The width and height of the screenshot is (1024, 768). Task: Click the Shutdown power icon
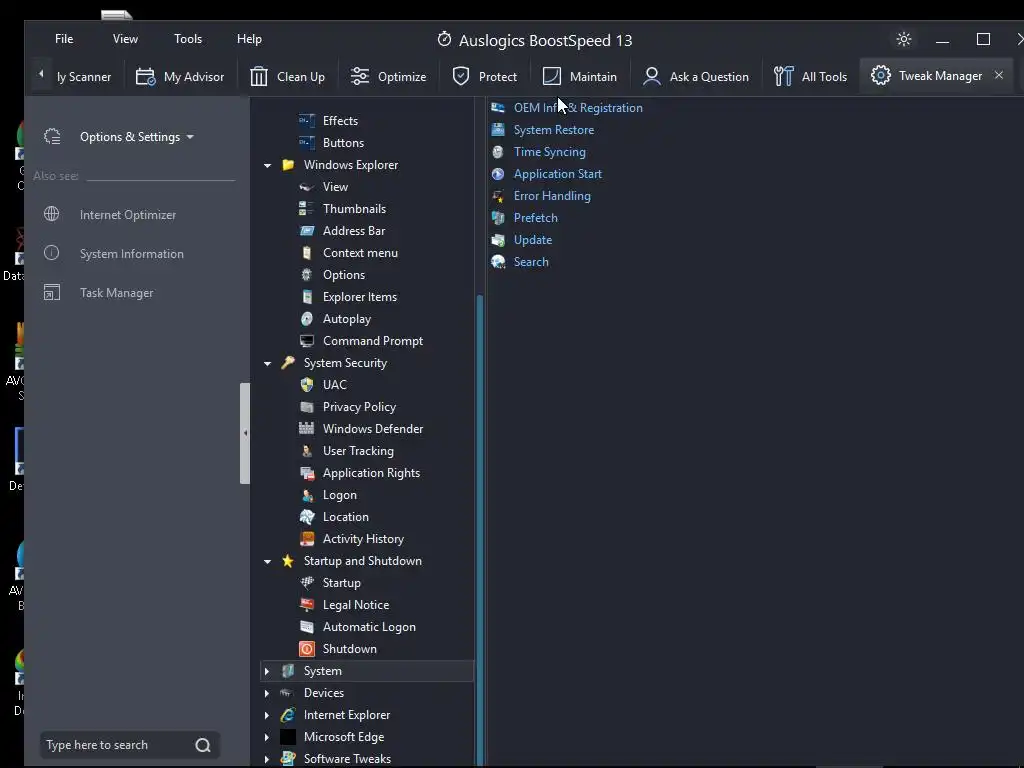pos(306,648)
